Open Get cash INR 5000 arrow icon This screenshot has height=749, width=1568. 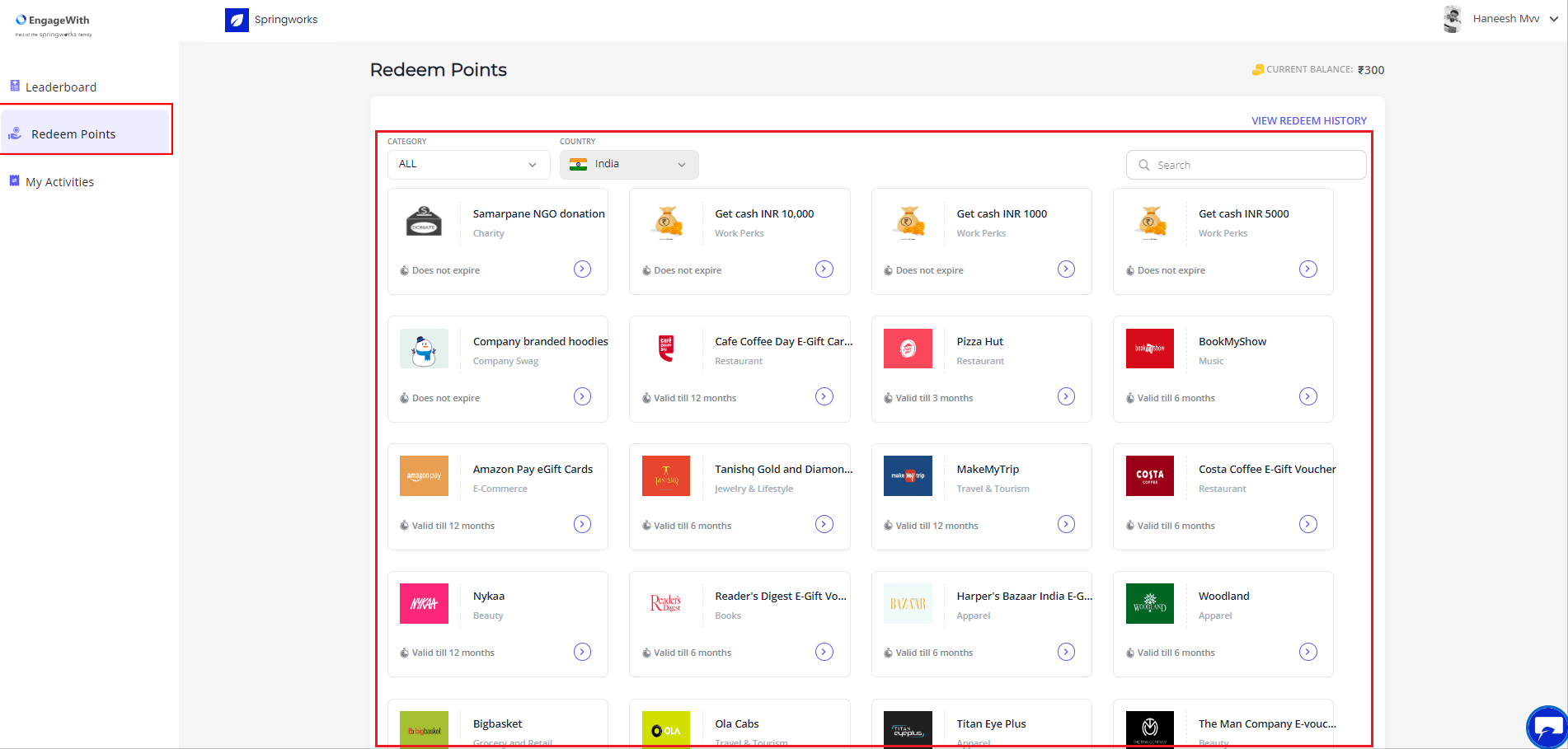1308,269
